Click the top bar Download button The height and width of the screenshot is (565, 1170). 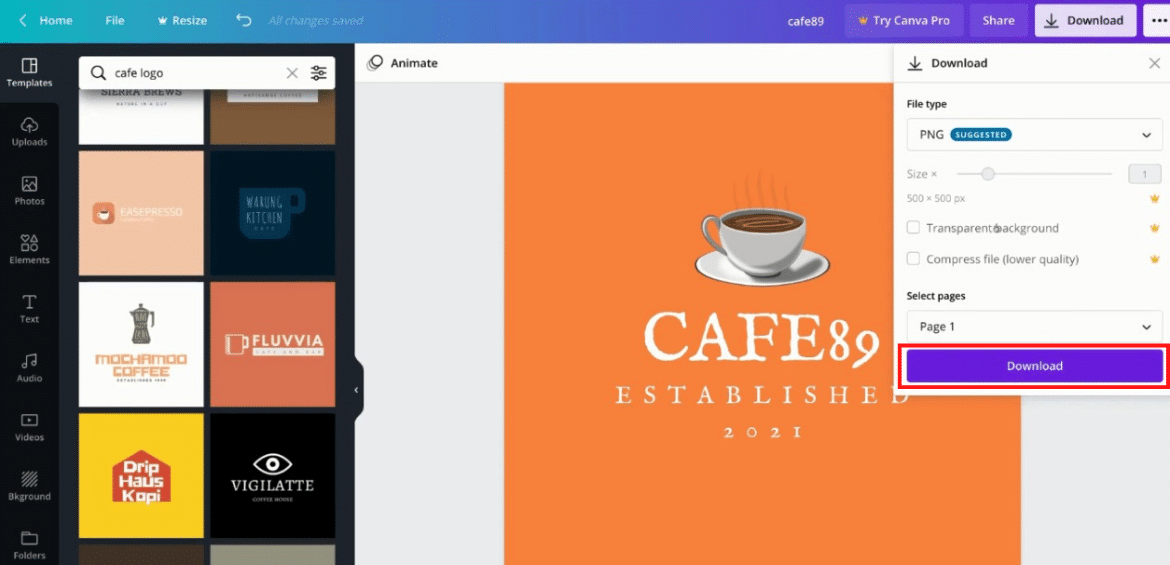tap(1085, 21)
